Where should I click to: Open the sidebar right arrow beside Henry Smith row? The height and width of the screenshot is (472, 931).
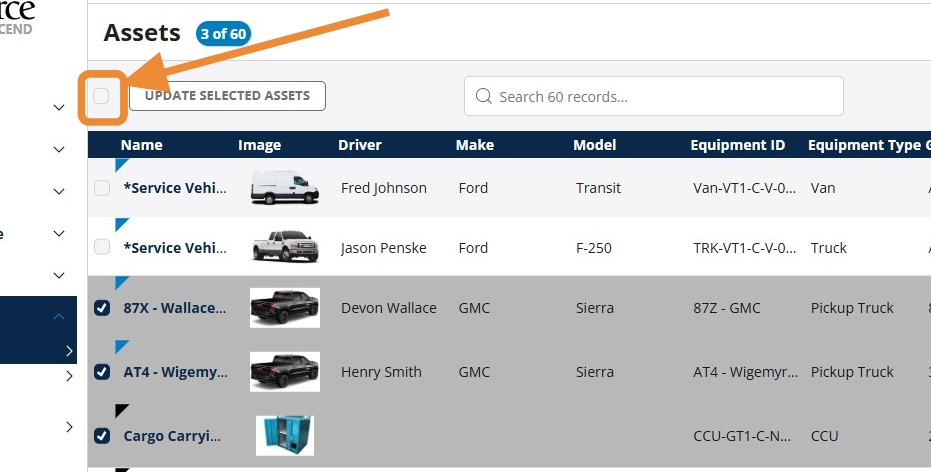pyautogui.click(x=69, y=376)
